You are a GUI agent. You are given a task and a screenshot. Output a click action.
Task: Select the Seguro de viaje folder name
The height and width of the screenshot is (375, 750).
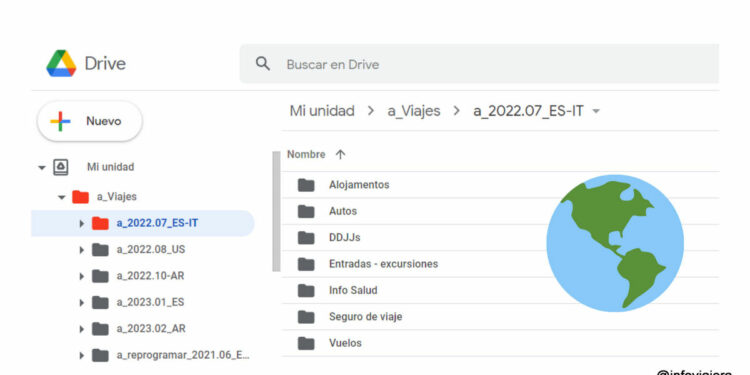point(365,317)
